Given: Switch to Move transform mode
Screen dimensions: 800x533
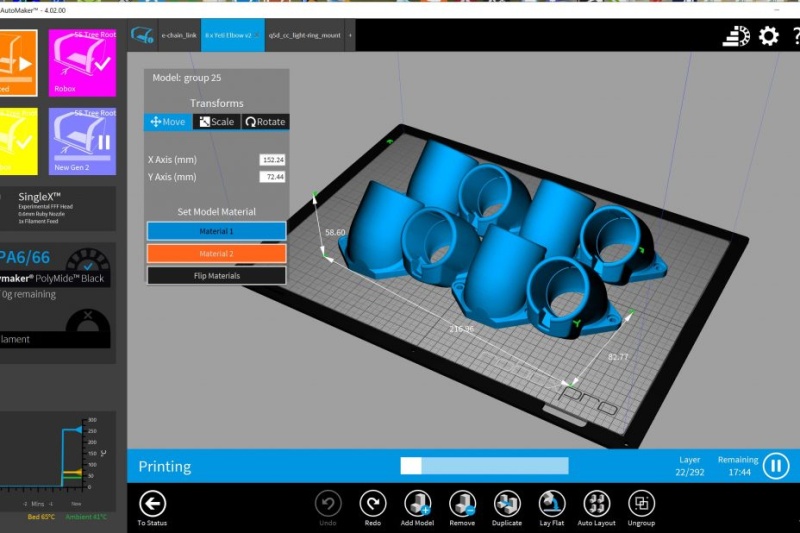Looking at the screenshot, I should coord(168,122).
